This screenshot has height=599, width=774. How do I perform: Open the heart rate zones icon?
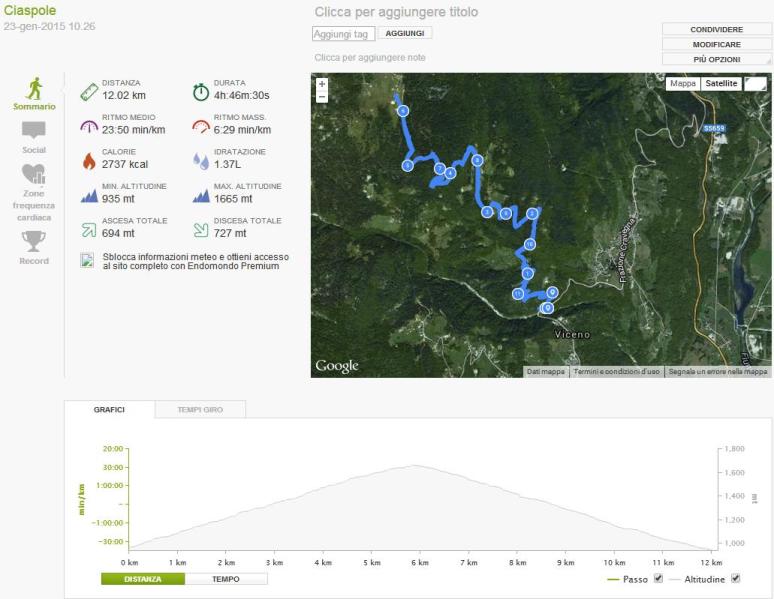click(x=34, y=174)
